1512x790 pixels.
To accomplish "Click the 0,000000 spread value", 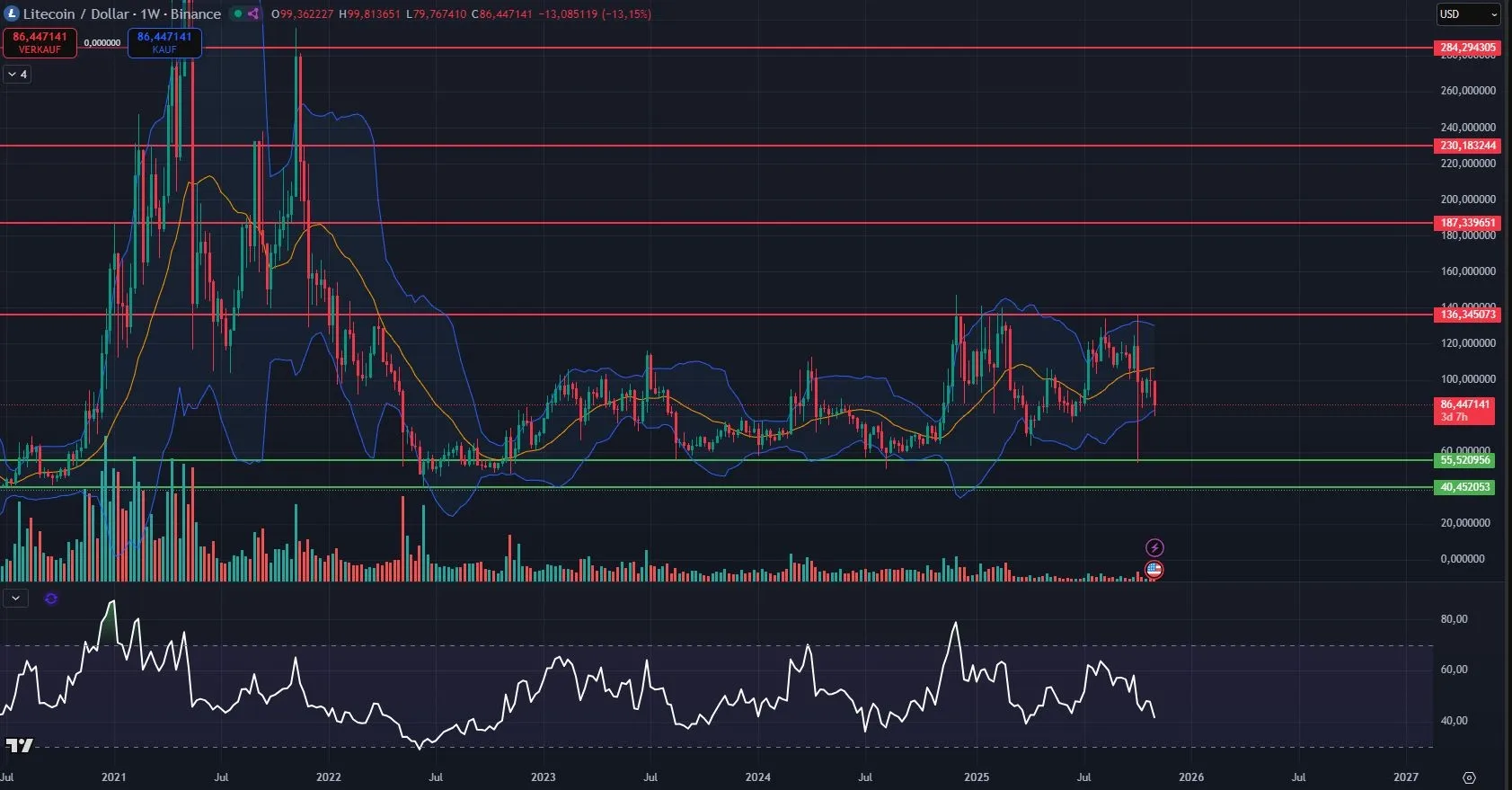I will [x=102, y=42].
